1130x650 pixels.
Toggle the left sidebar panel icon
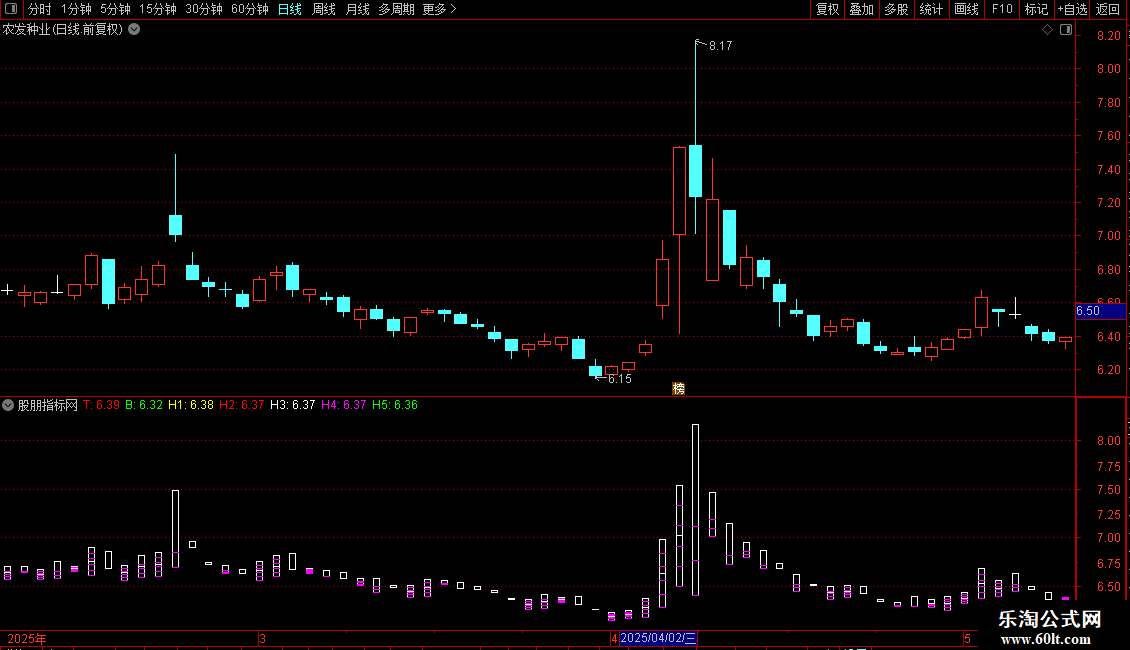coord(11,9)
